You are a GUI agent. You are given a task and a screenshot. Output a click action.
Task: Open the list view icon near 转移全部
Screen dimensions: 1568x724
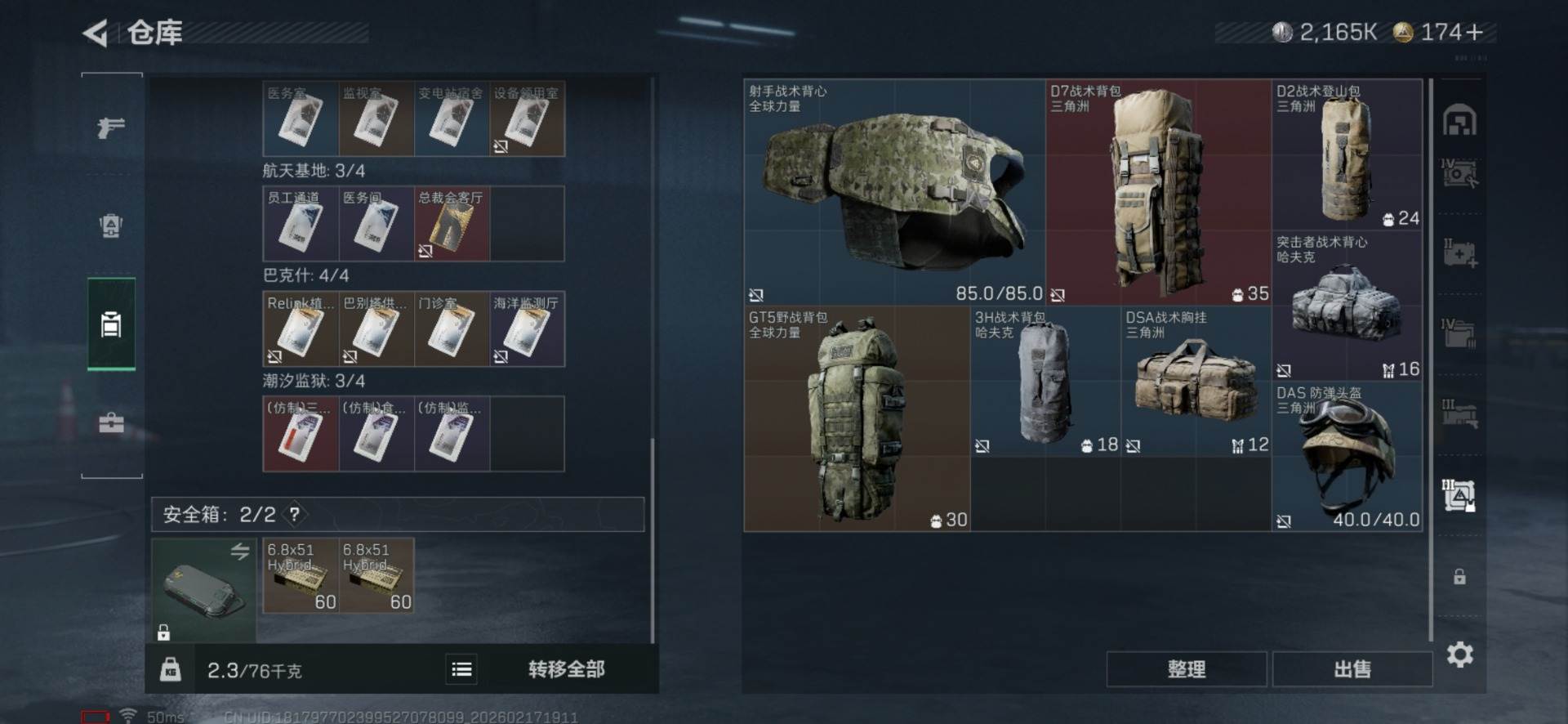click(x=461, y=670)
